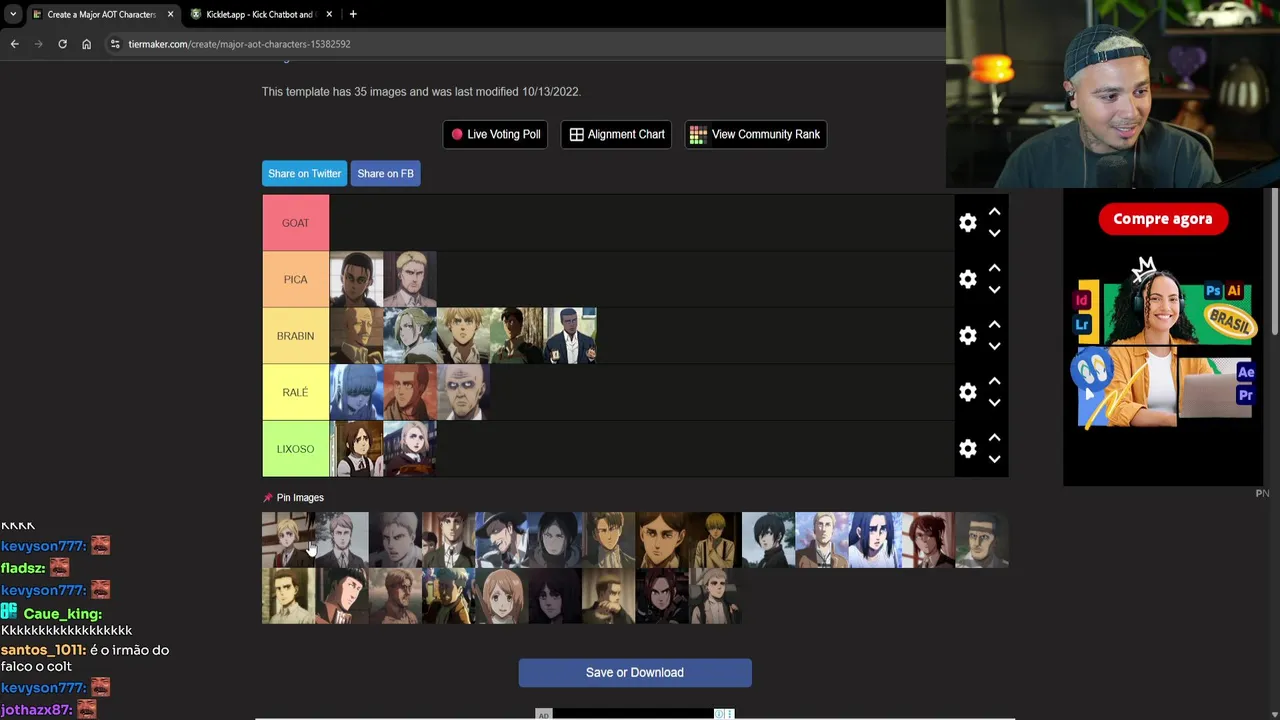
Task: Click jothazx87 username in chat
Action: click(x=36, y=710)
